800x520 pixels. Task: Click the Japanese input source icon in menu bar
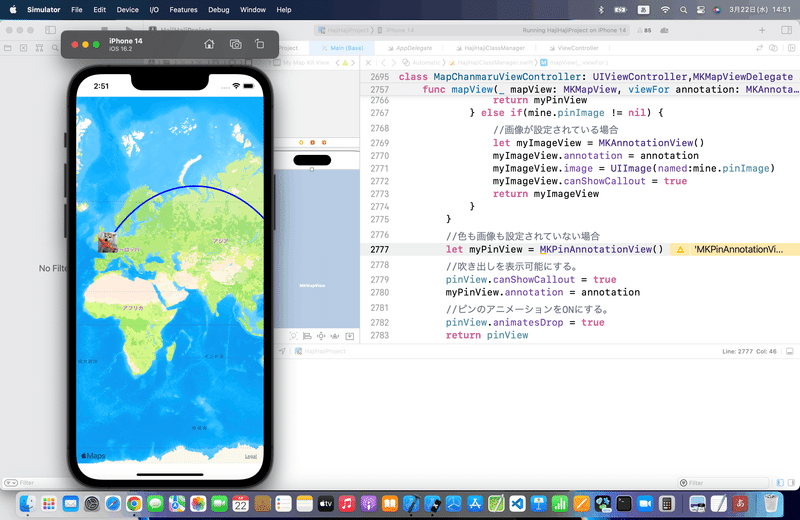coord(643,10)
